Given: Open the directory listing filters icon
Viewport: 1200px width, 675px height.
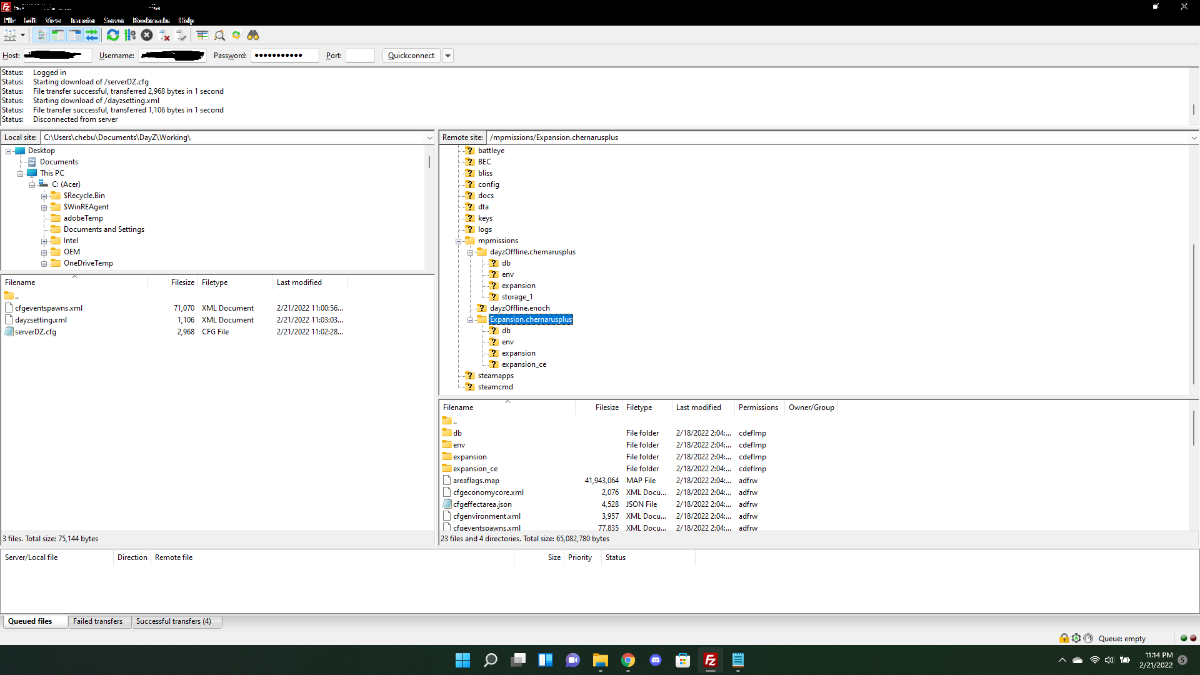Looking at the screenshot, I should (202, 35).
